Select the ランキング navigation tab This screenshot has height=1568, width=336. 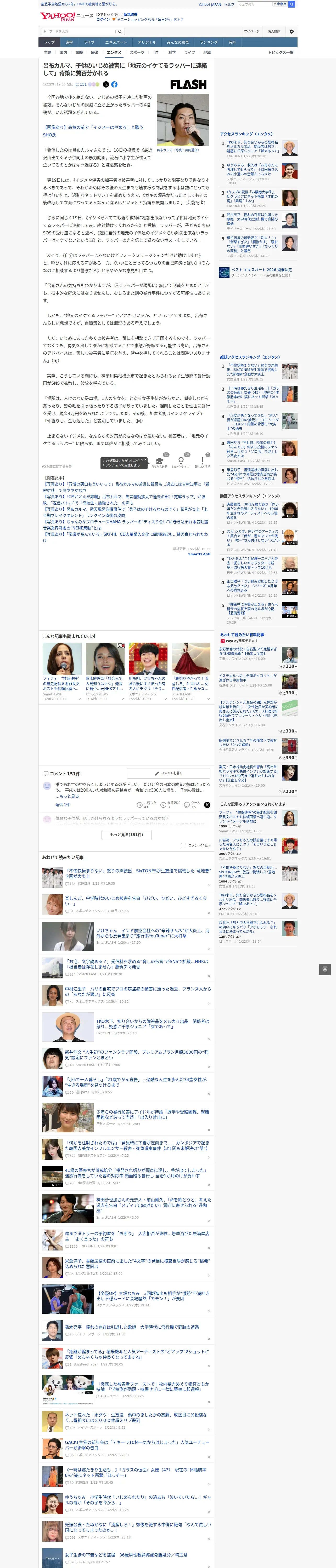[209, 43]
